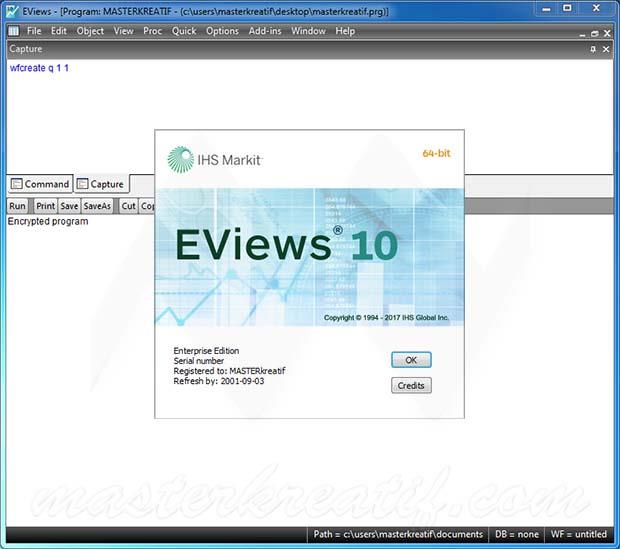Click the 'Enterprise Edition' label
The image size is (620, 549).
pos(206,351)
